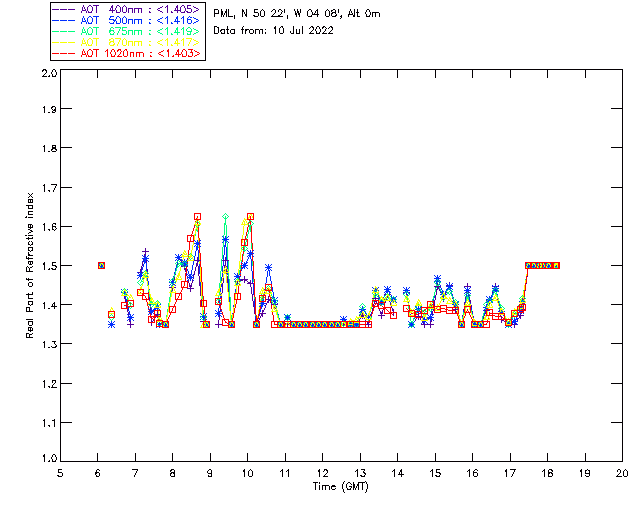Click the 12 x-axis tick label
This screenshot has width=640, height=512.
tap(322, 474)
